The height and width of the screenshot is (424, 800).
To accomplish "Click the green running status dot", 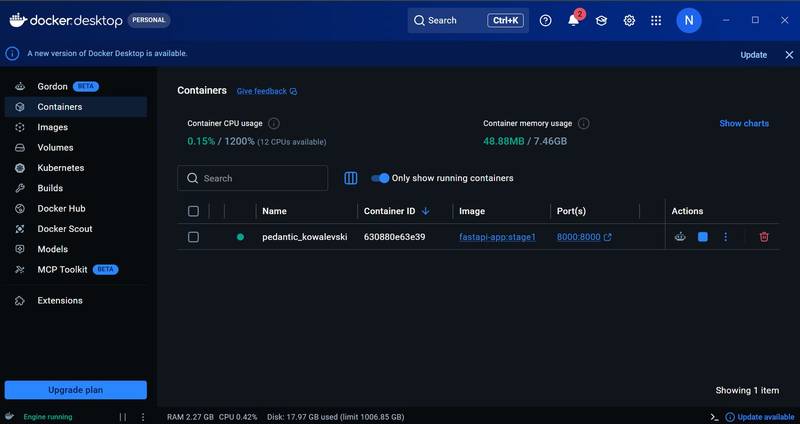I will pos(240,237).
